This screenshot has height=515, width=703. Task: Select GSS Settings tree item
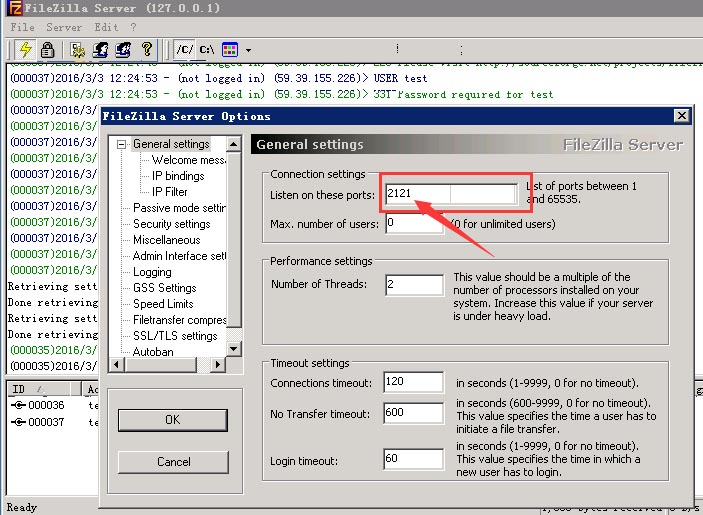pos(165,288)
